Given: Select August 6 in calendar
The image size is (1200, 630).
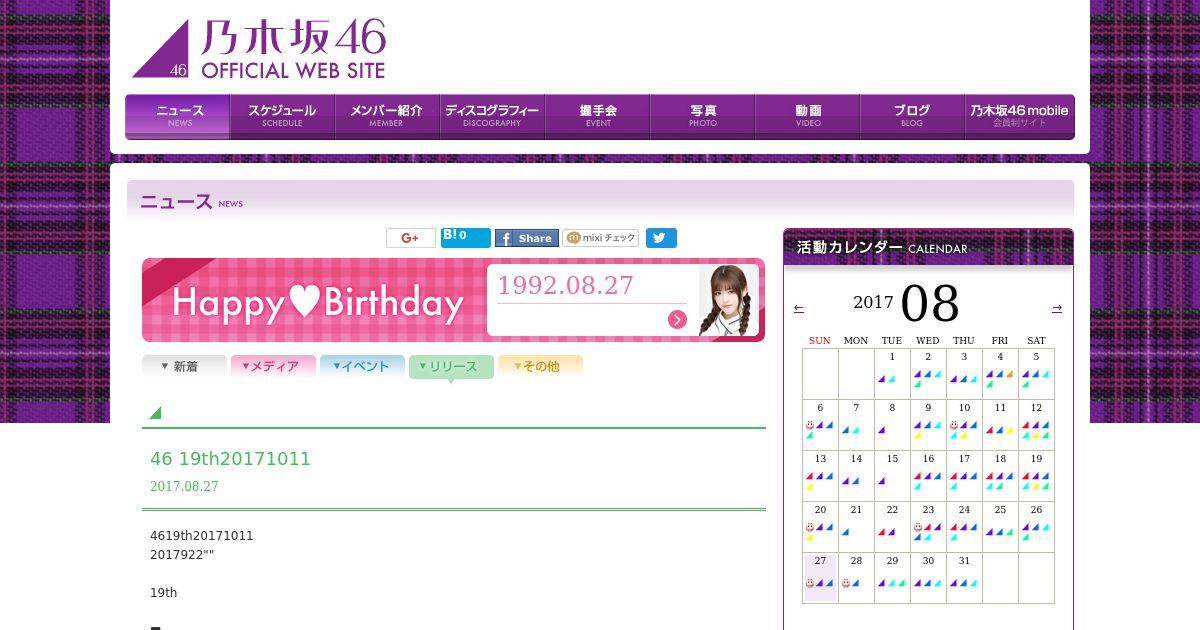Looking at the screenshot, I should (820, 424).
